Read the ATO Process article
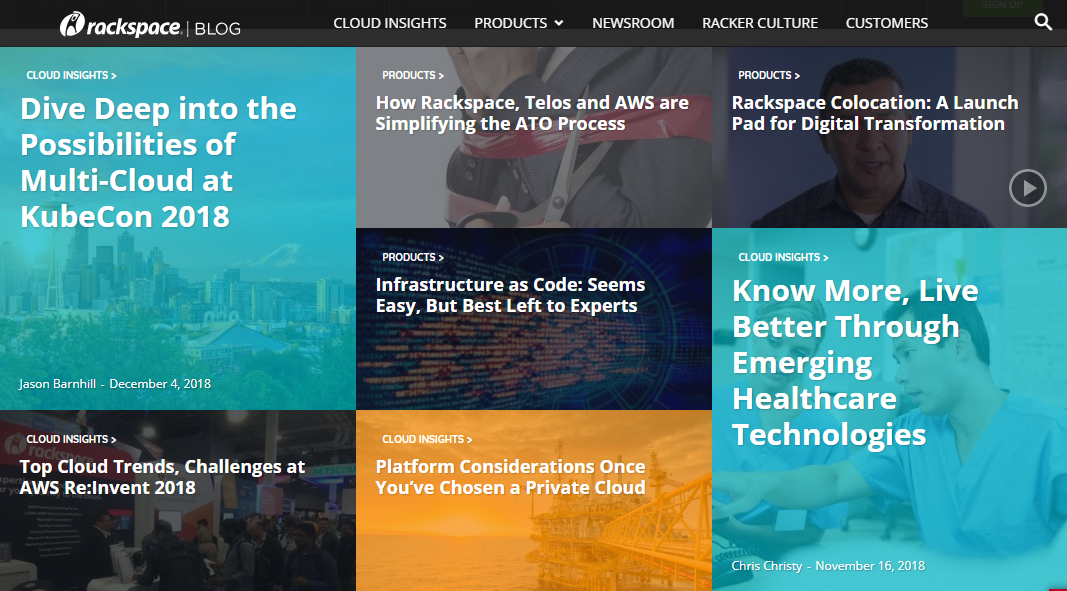1067x591 pixels. [x=532, y=113]
